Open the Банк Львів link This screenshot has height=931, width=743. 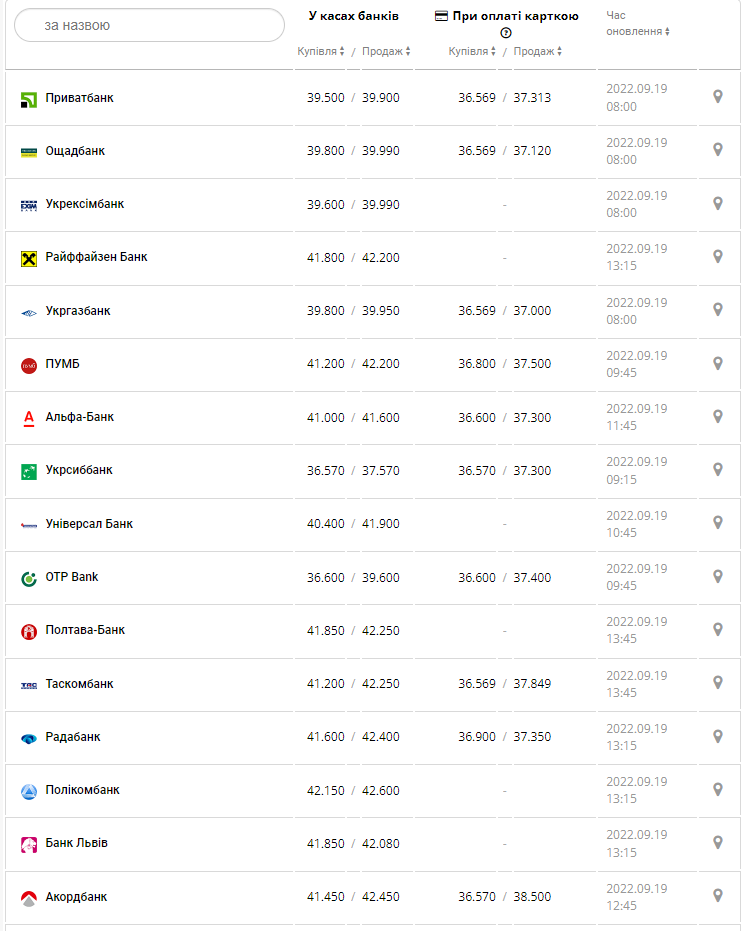pos(77,843)
